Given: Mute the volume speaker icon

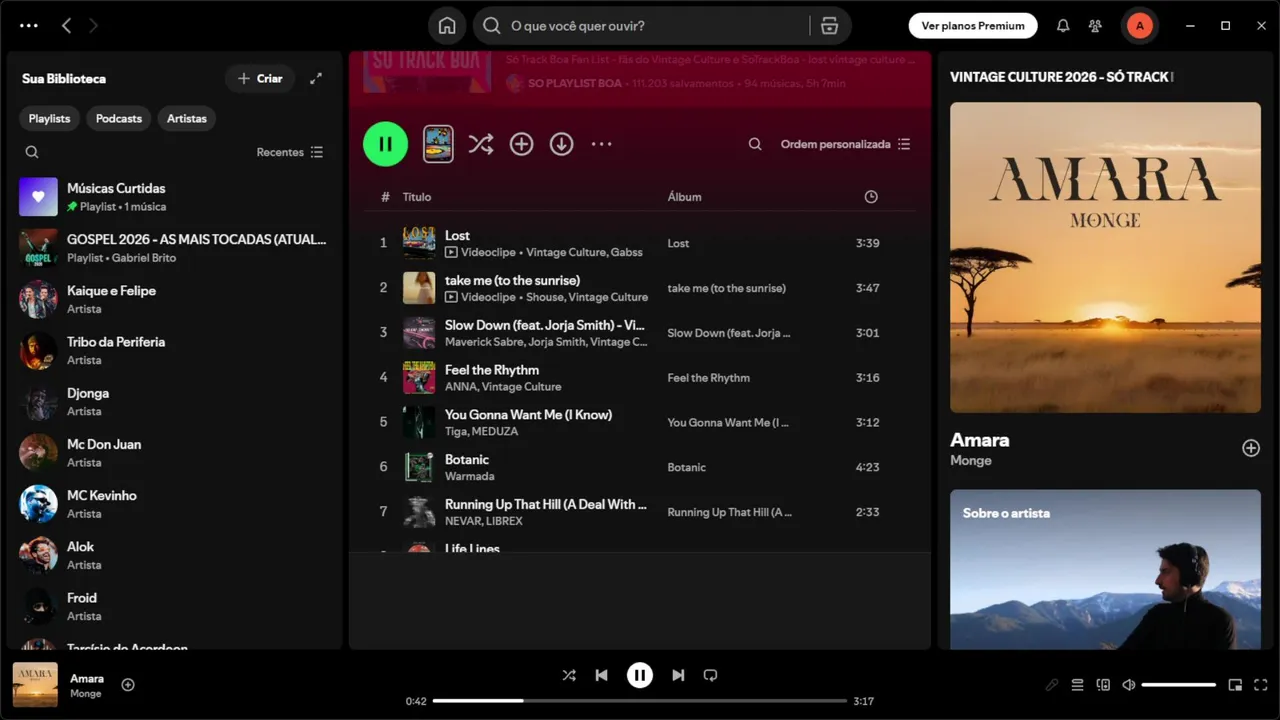Looking at the screenshot, I should [x=1129, y=685].
